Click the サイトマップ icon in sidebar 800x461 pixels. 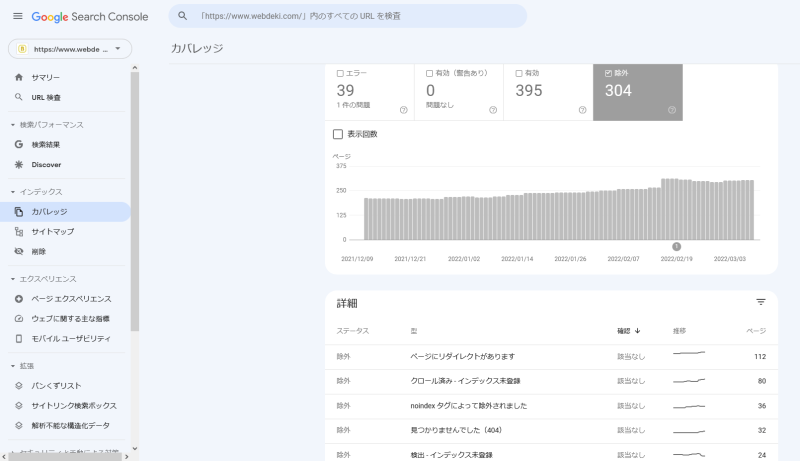click(x=19, y=231)
